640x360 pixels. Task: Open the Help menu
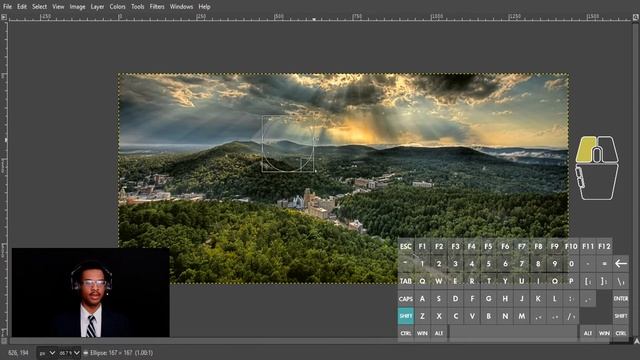click(x=204, y=7)
